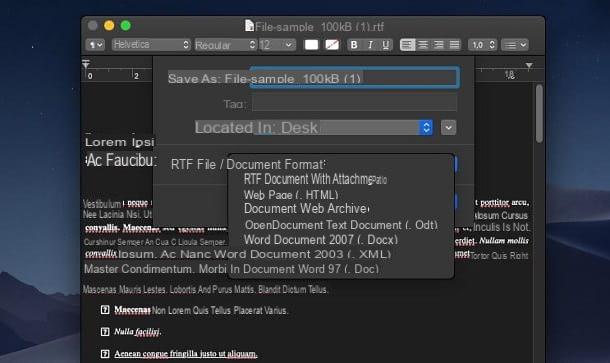Click the text "Nulla facilisi."
Viewport: 610px width, 363px height.
[x=138, y=332]
